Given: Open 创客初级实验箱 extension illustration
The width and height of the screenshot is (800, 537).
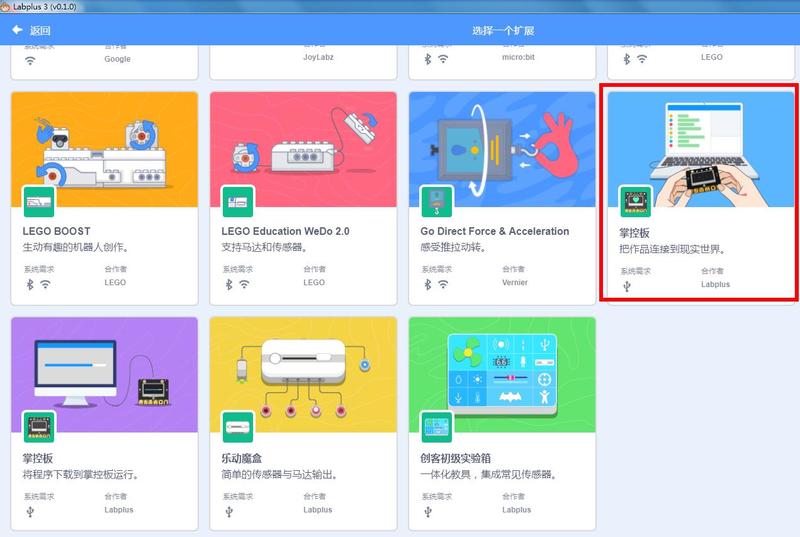Looking at the screenshot, I should click(x=502, y=375).
